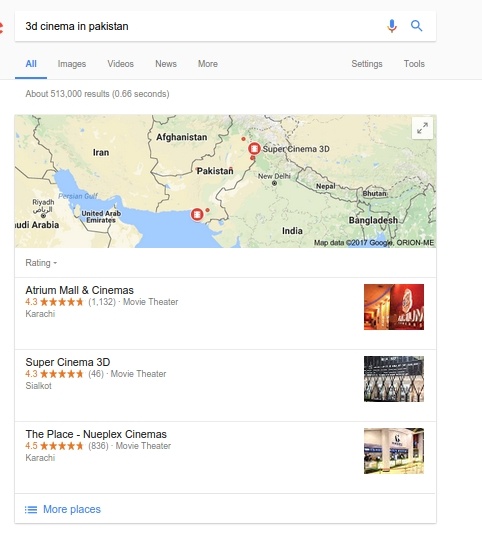Expand the map to full view
Screen dimensions: 482x540
click(422, 128)
